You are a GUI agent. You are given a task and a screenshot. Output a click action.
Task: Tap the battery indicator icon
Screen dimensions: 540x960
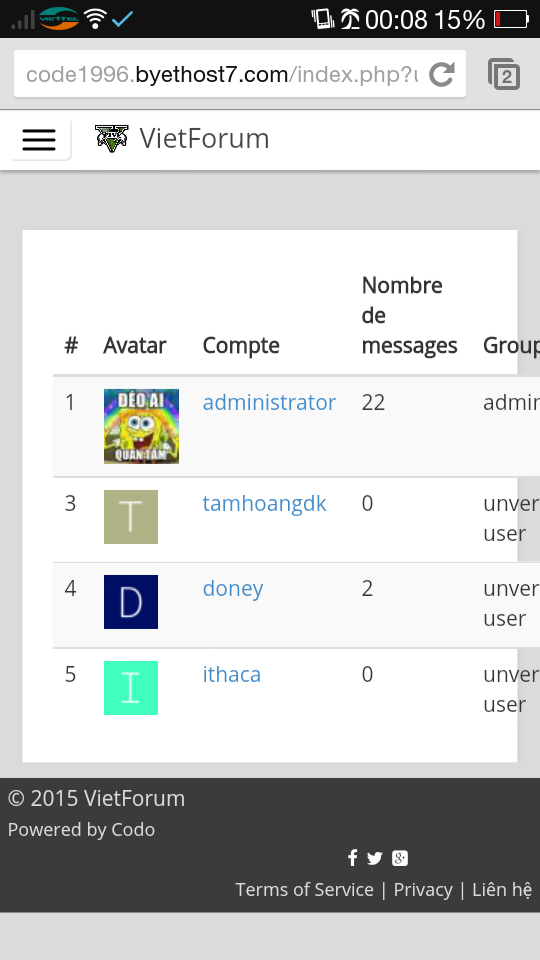pos(511,20)
